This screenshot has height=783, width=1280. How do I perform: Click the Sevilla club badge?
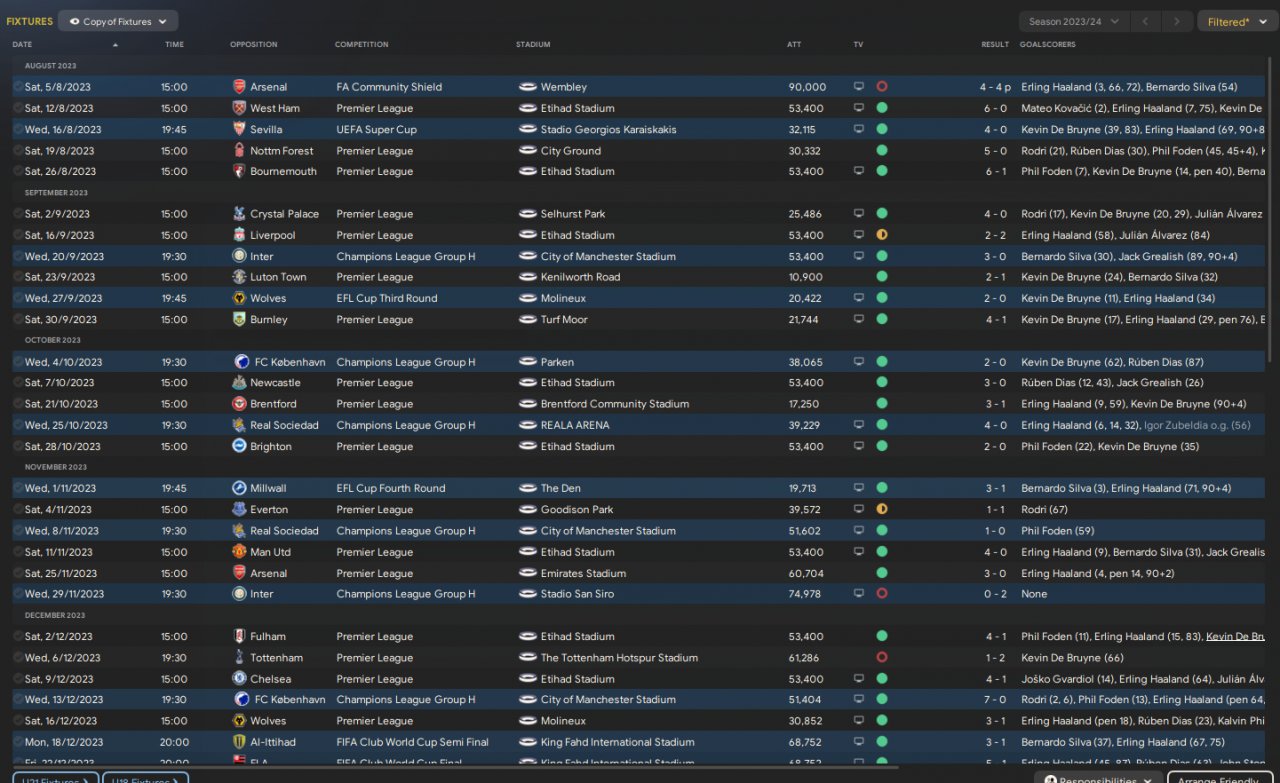click(239, 129)
